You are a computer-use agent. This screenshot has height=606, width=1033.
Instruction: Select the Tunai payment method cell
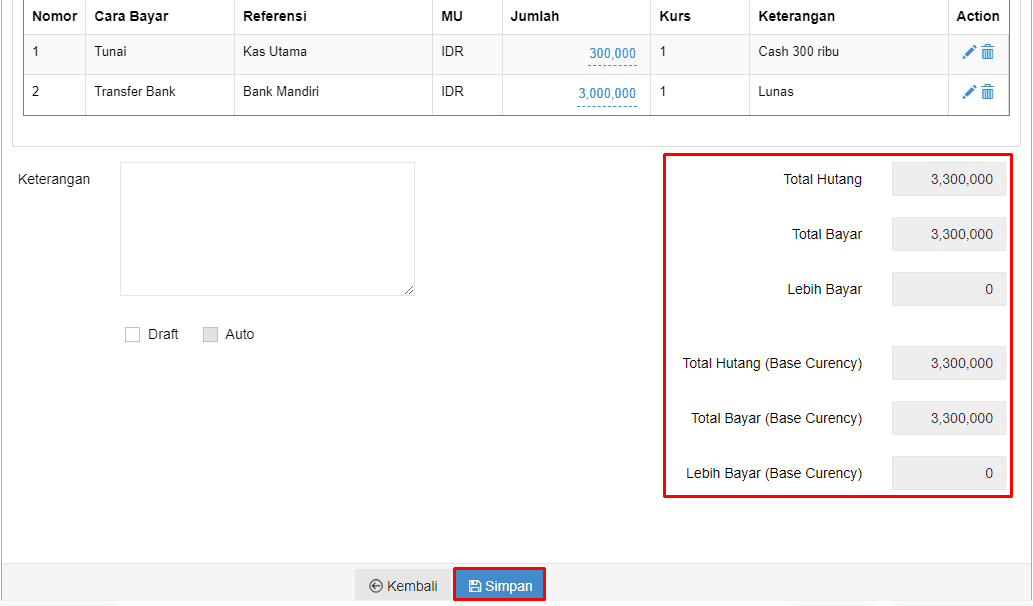(x=160, y=54)
